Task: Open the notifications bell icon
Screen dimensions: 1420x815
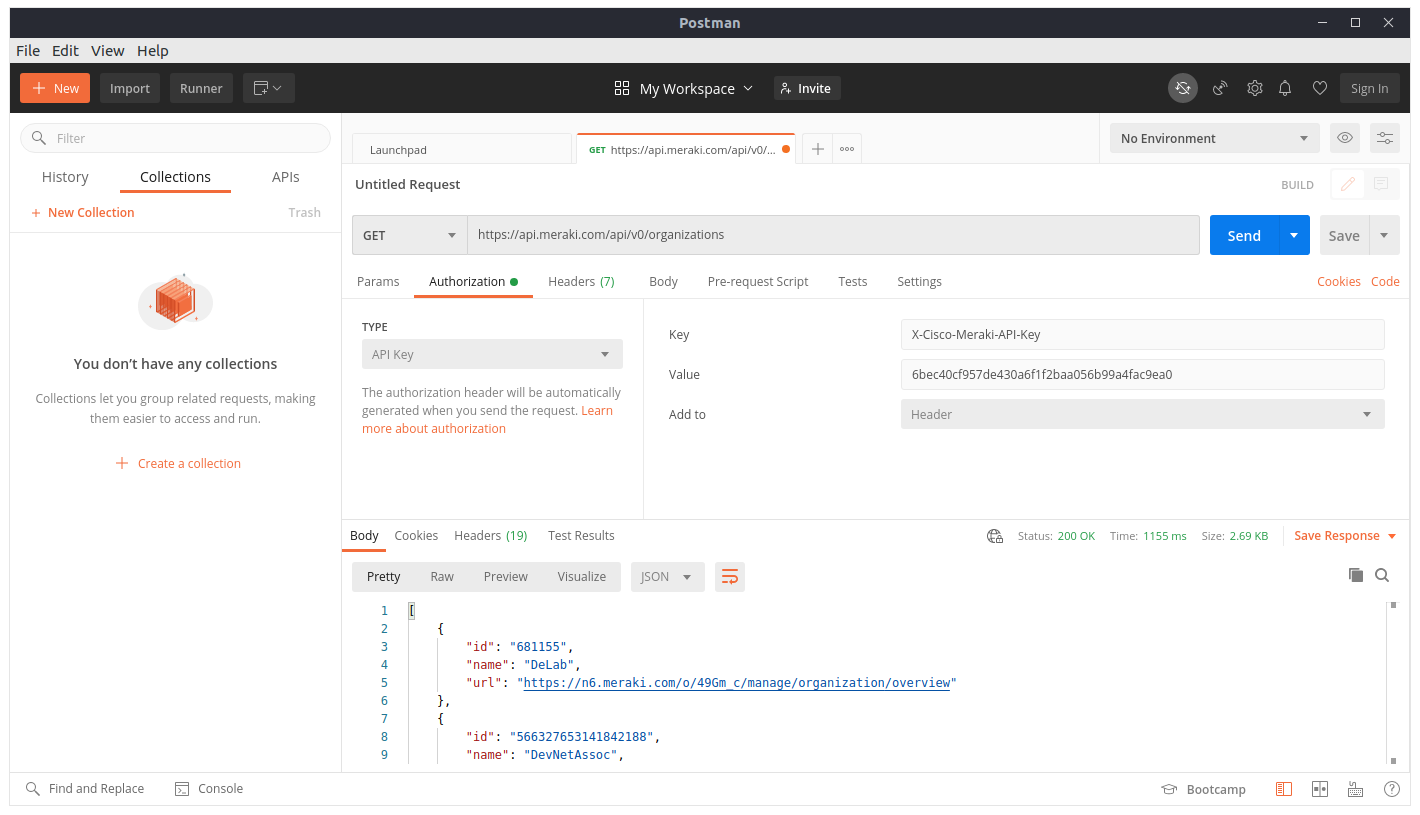Action: tap(1285, 88)
